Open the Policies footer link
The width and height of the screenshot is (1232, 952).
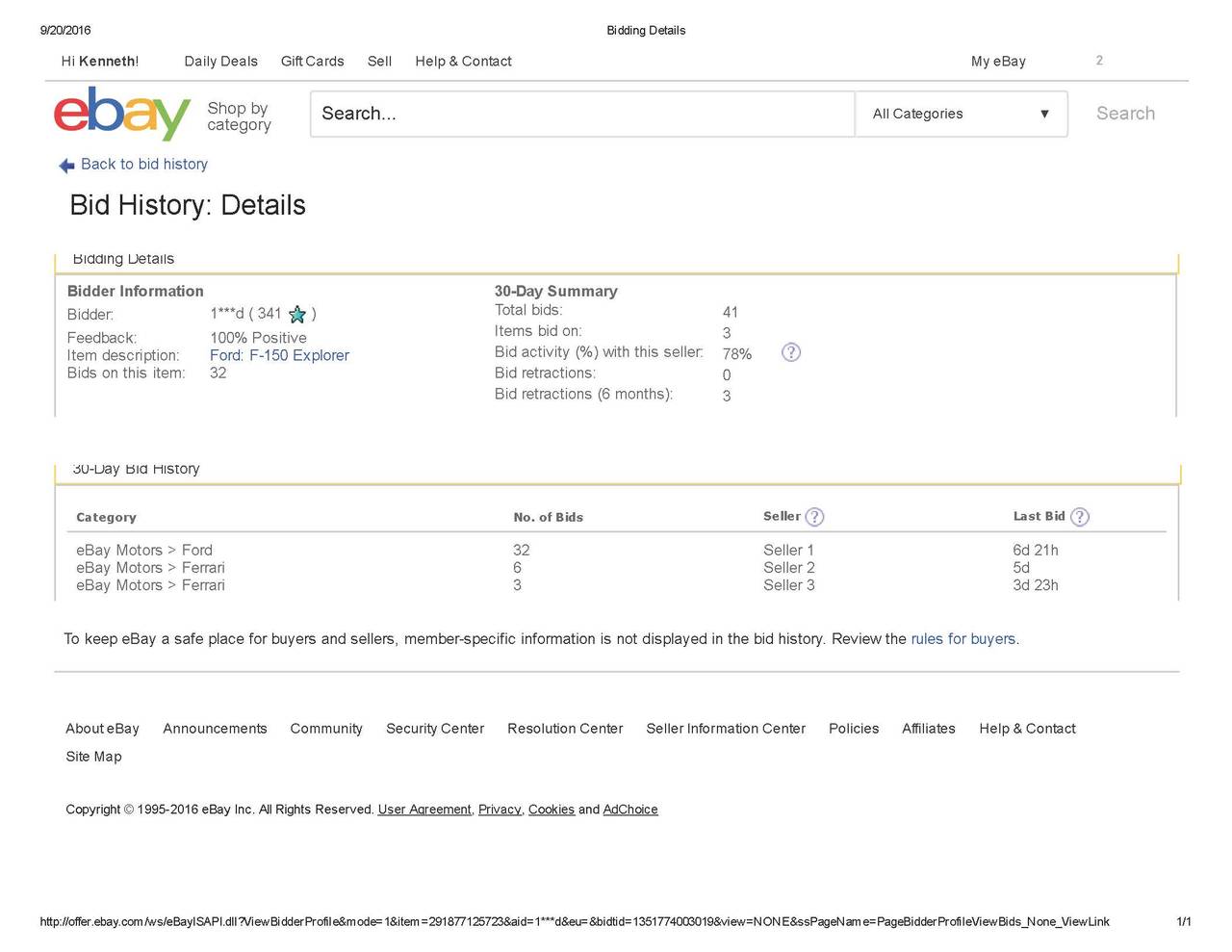[854, 729]
